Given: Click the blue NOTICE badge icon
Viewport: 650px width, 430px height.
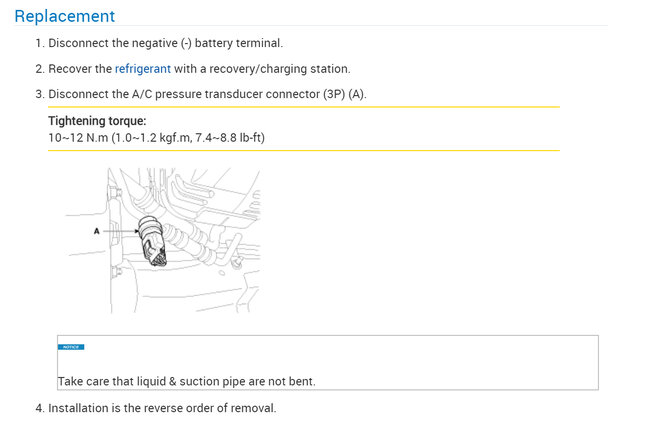Looking at the screenshot, I should 71,347.
